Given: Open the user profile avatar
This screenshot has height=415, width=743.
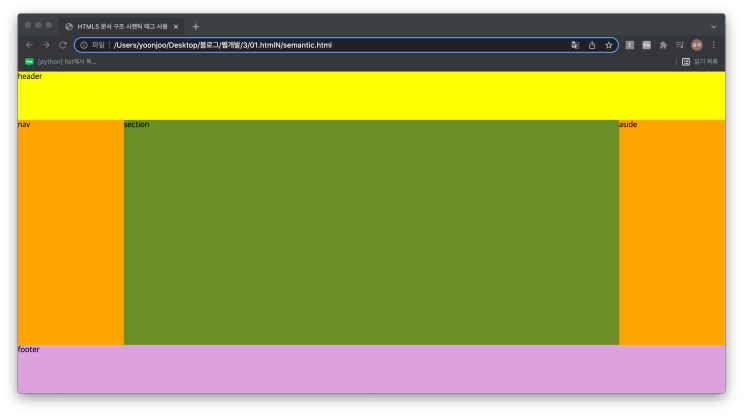Looking at the screenshot, I should pyautogui.click(x=697, y=45).
